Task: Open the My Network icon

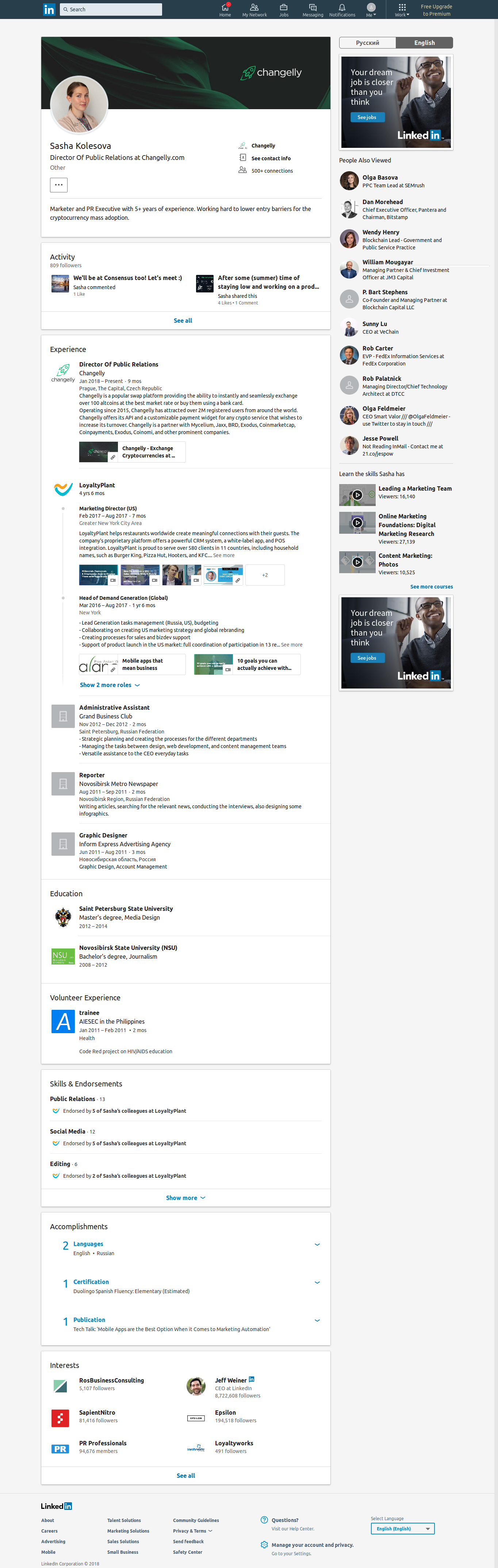Action: pyautogui.click(x=254, y=10)
